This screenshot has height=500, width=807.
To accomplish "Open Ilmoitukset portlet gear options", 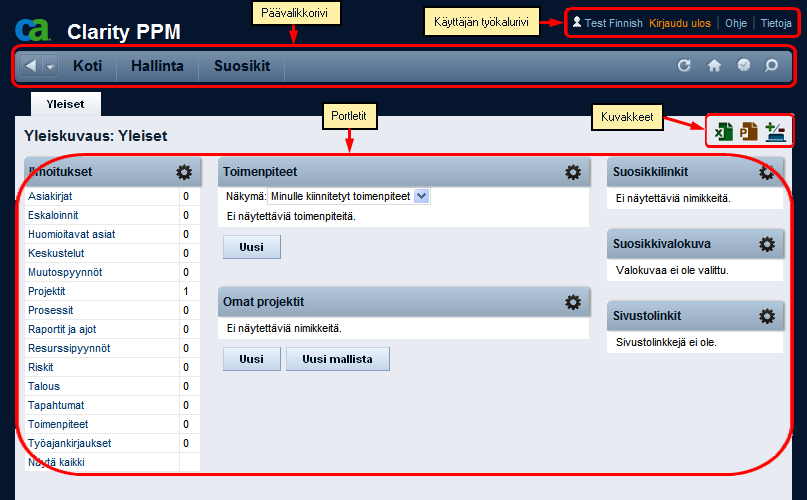I will (x=184, y=172).
